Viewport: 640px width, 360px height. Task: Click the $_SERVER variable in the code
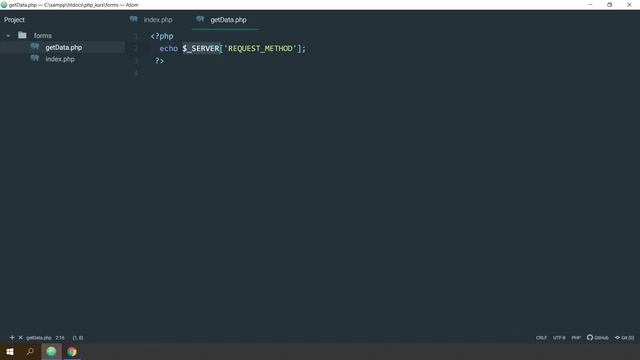(x=201, y=49)
